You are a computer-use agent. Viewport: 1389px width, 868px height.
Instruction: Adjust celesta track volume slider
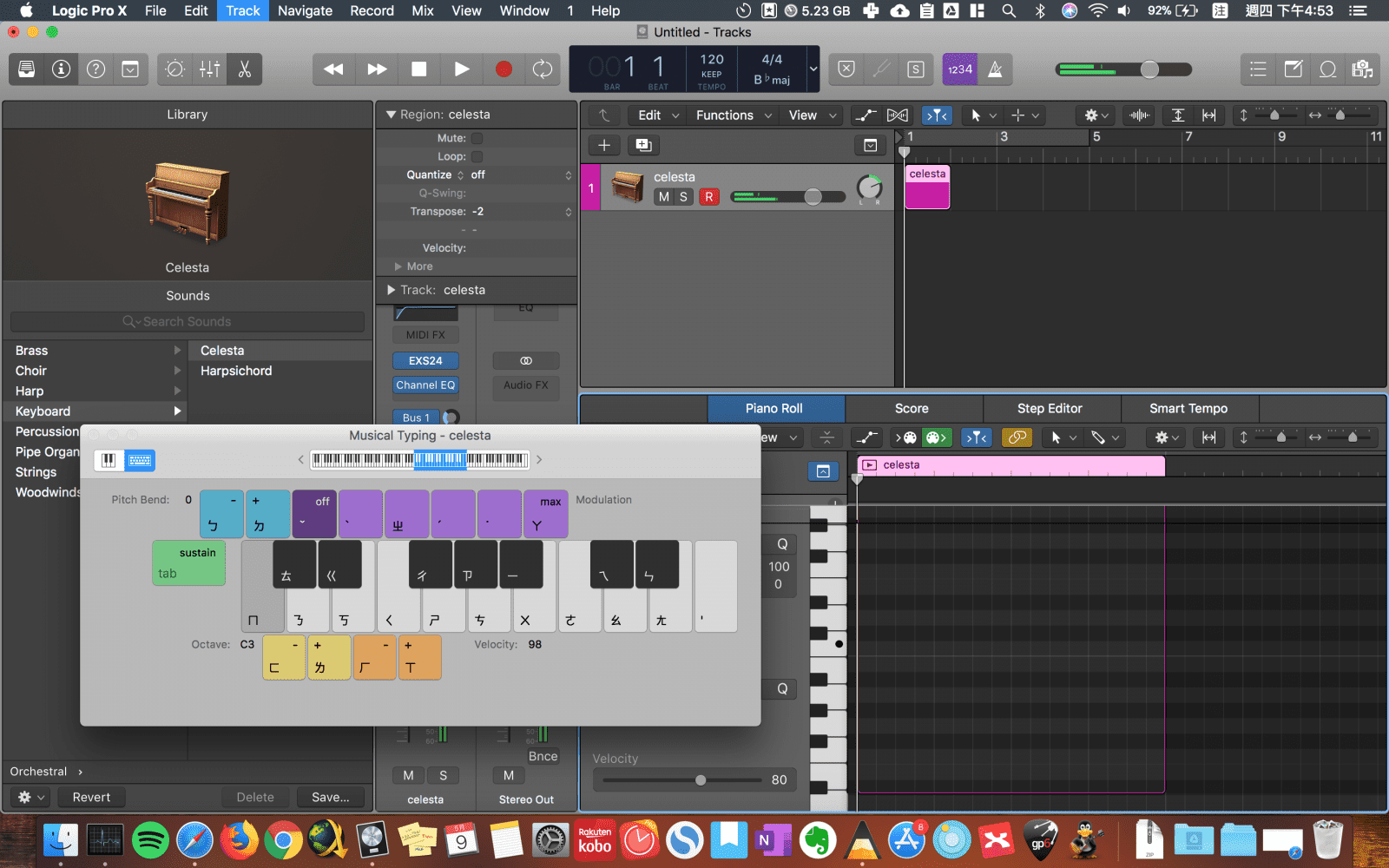[x=813, y=197]
